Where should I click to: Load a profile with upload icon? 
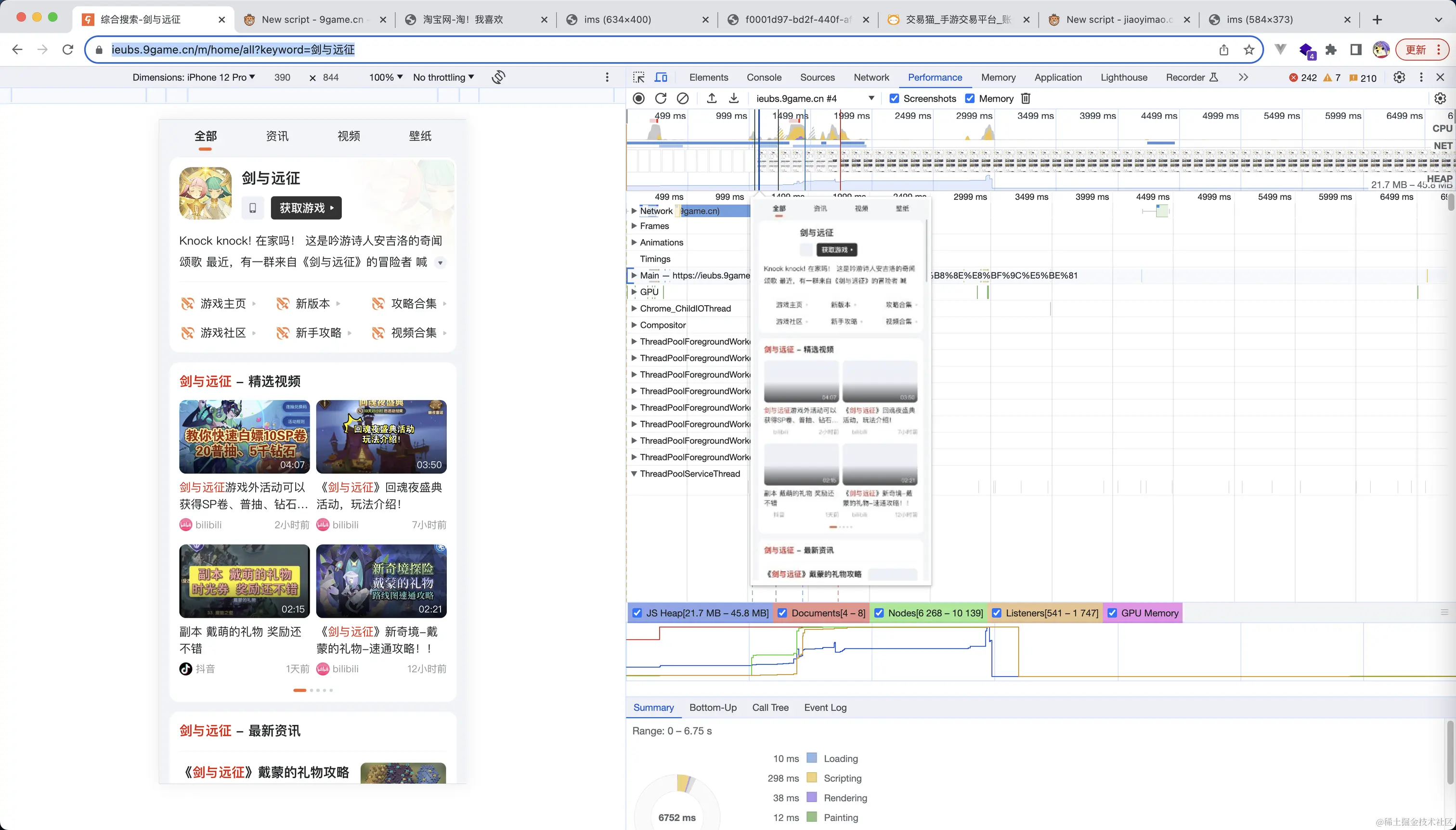712,99
